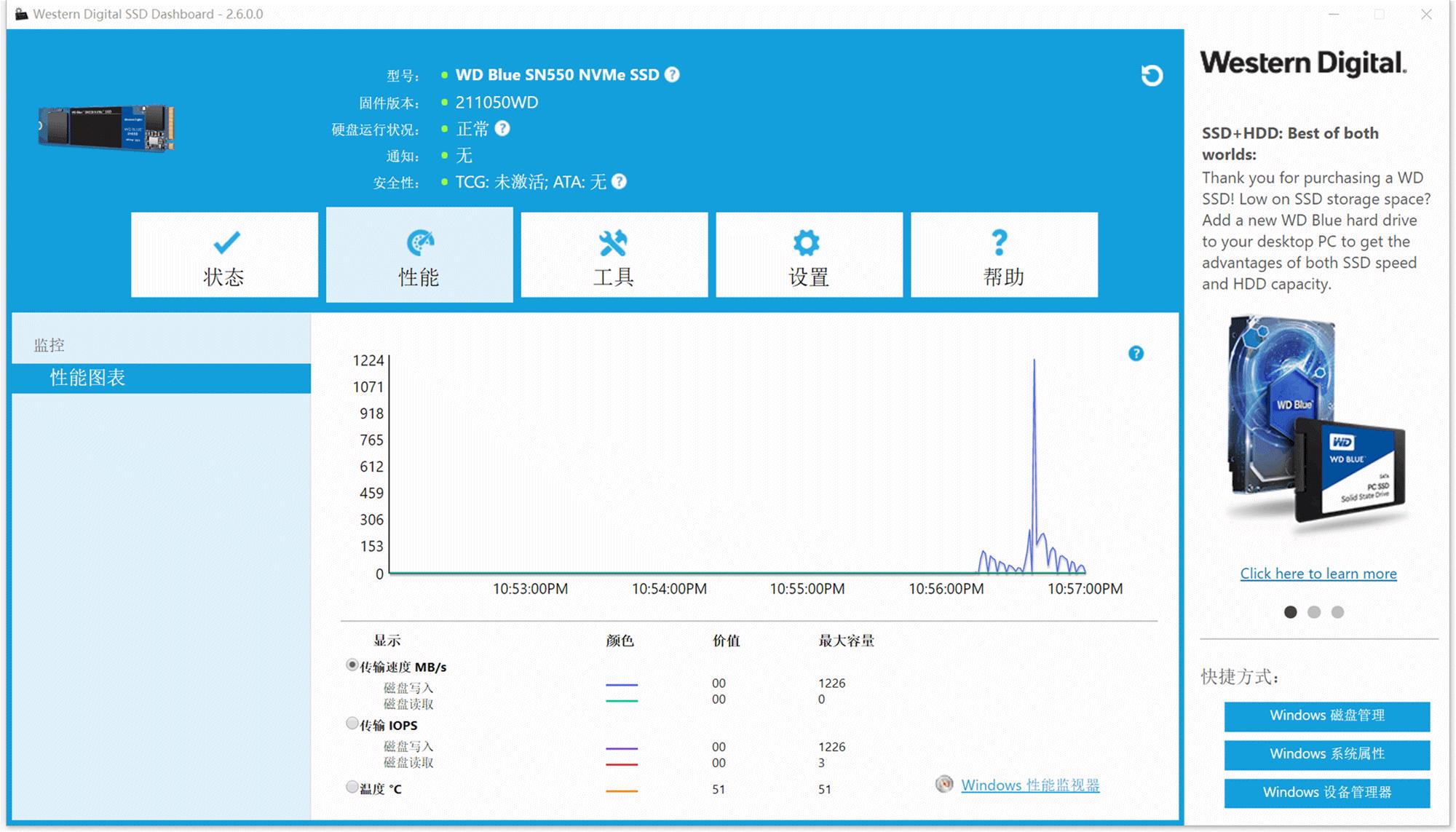
Task: Select the second ad carousel dot
Action: 1314,612
